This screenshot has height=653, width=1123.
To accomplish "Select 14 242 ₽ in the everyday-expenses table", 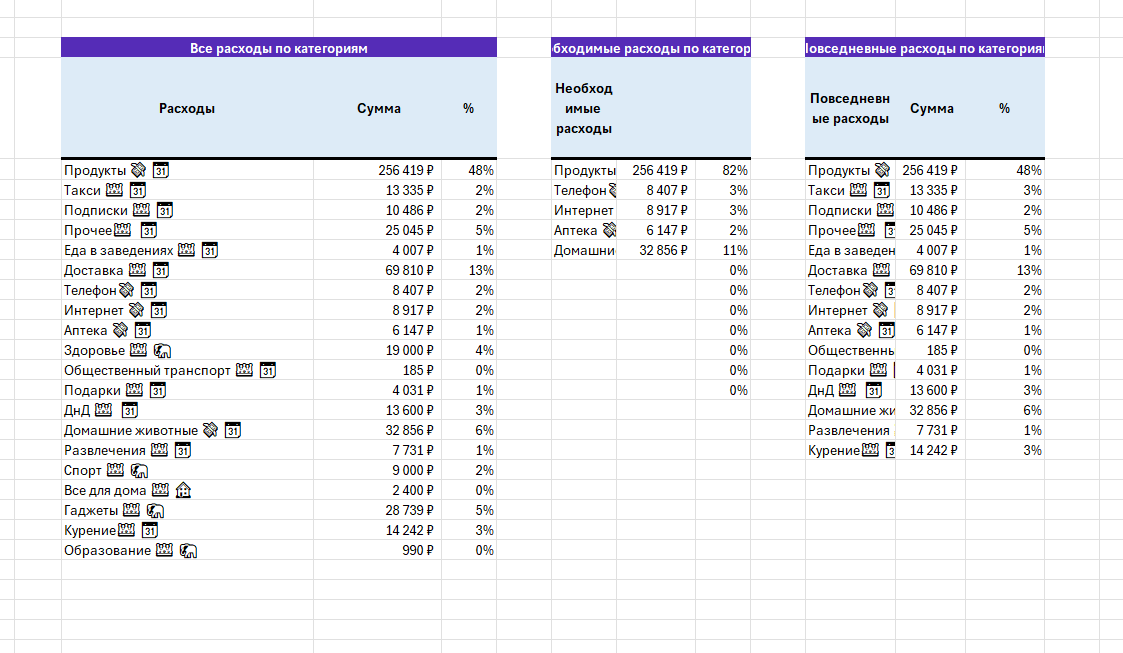I will (x=929, y=450).
